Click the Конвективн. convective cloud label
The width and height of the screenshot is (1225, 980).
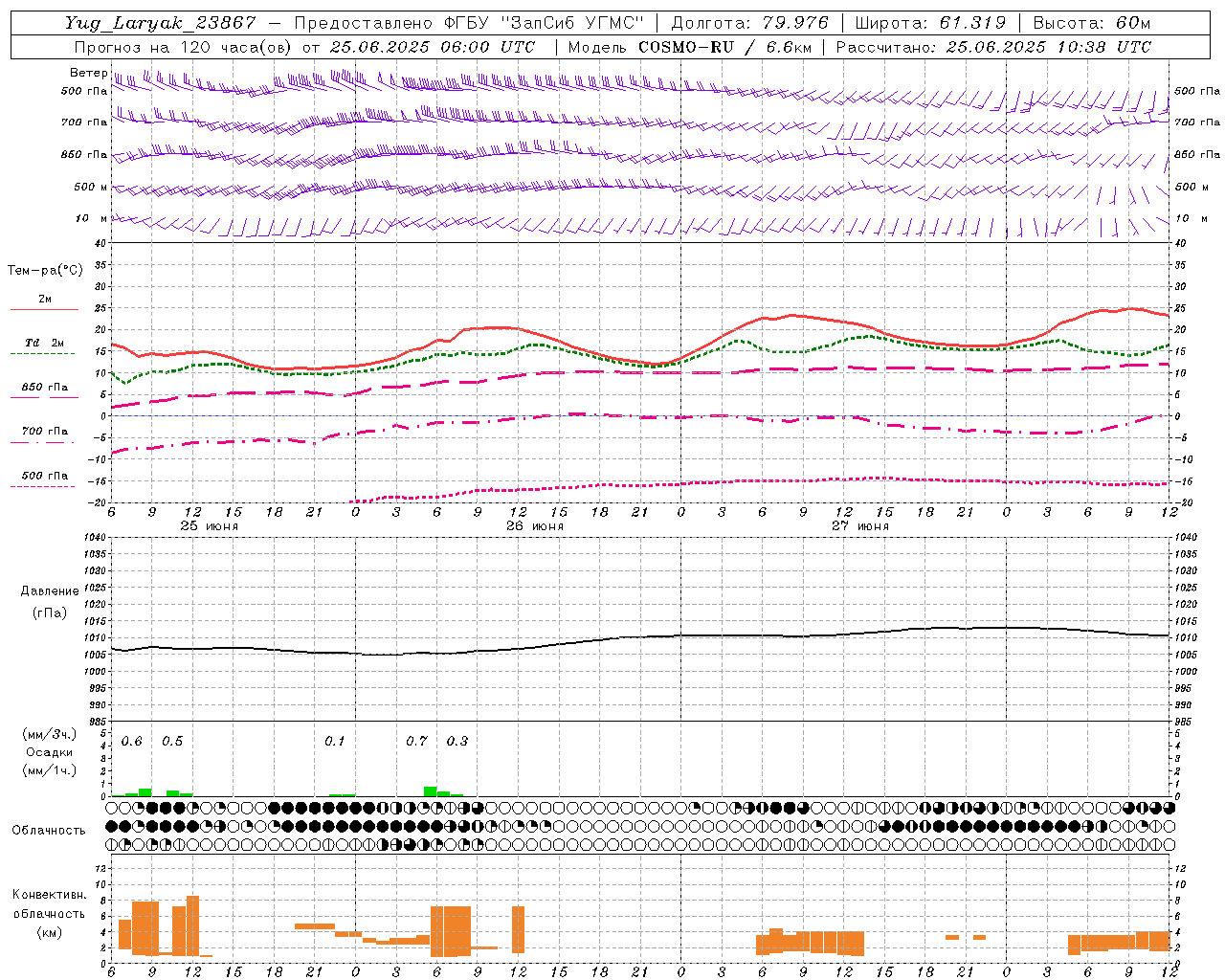click(x=50, y=895)
